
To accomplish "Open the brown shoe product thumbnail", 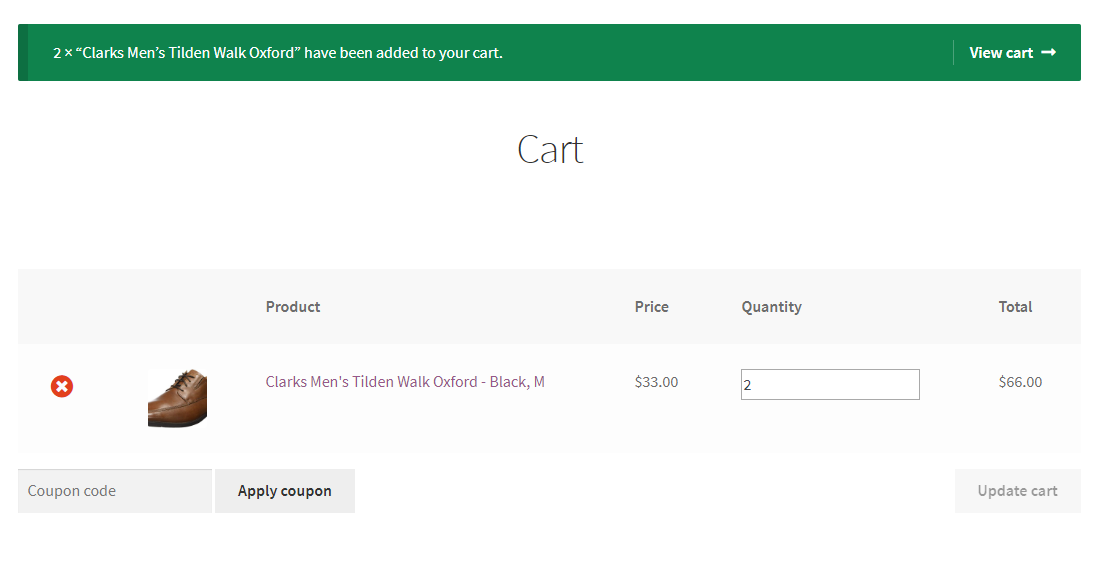I will pos(177,397).
